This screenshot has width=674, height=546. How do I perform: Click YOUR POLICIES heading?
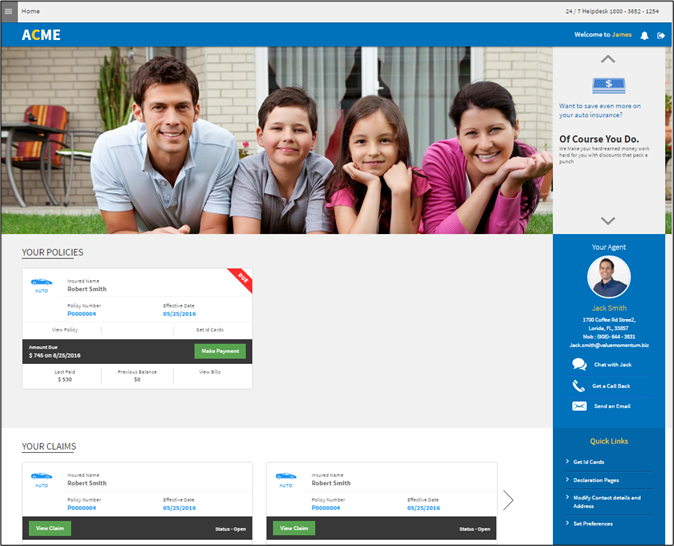click(52, 252)
